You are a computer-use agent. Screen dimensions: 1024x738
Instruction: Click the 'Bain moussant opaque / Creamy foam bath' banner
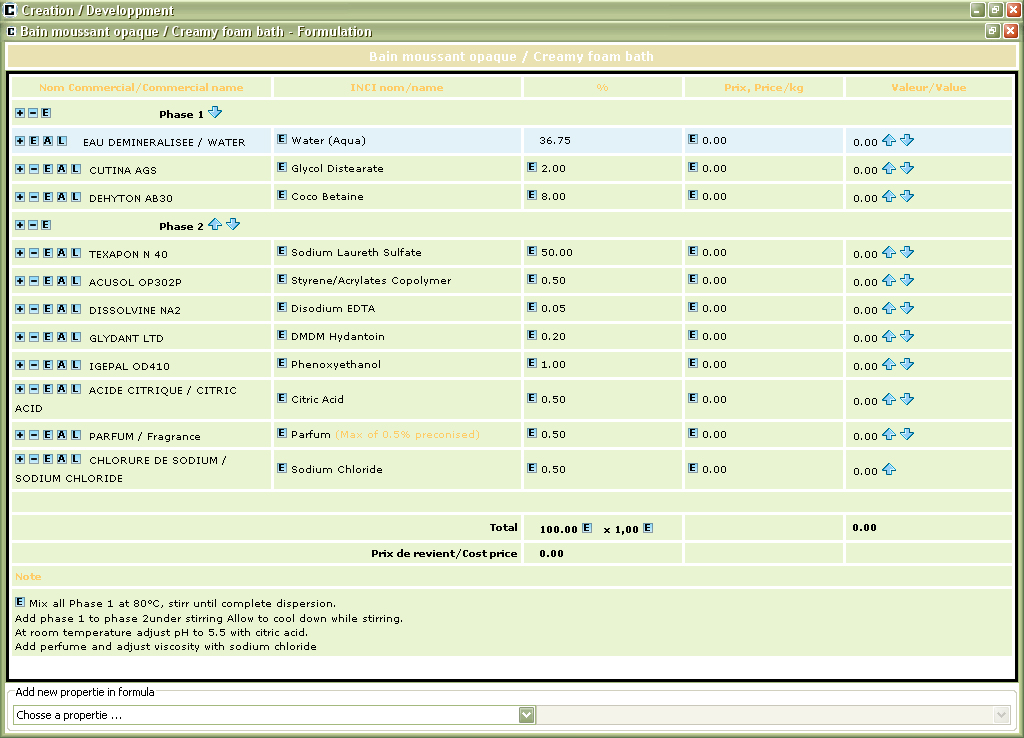pos(511,57)
